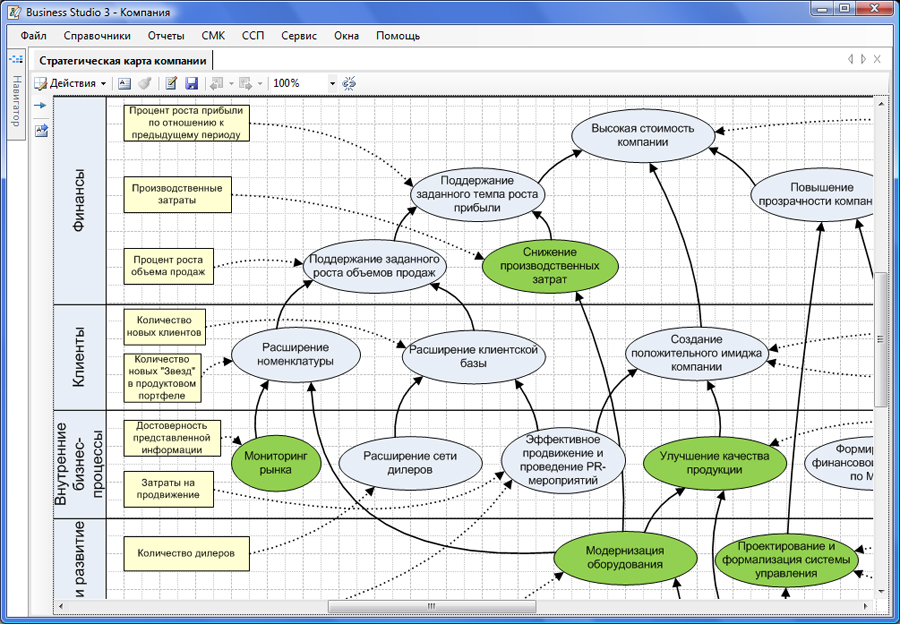Open the Справочники menu
Viewport: 900px width, 624px height.
tap(104, 36)
